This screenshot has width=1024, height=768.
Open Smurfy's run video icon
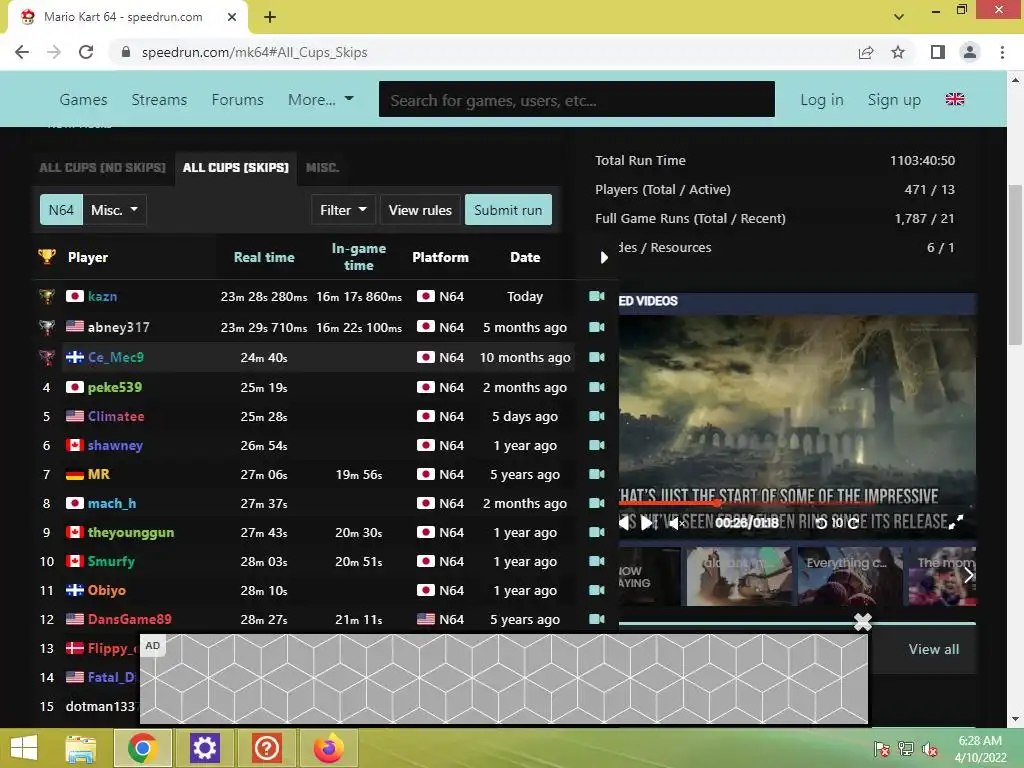[596, 561]
